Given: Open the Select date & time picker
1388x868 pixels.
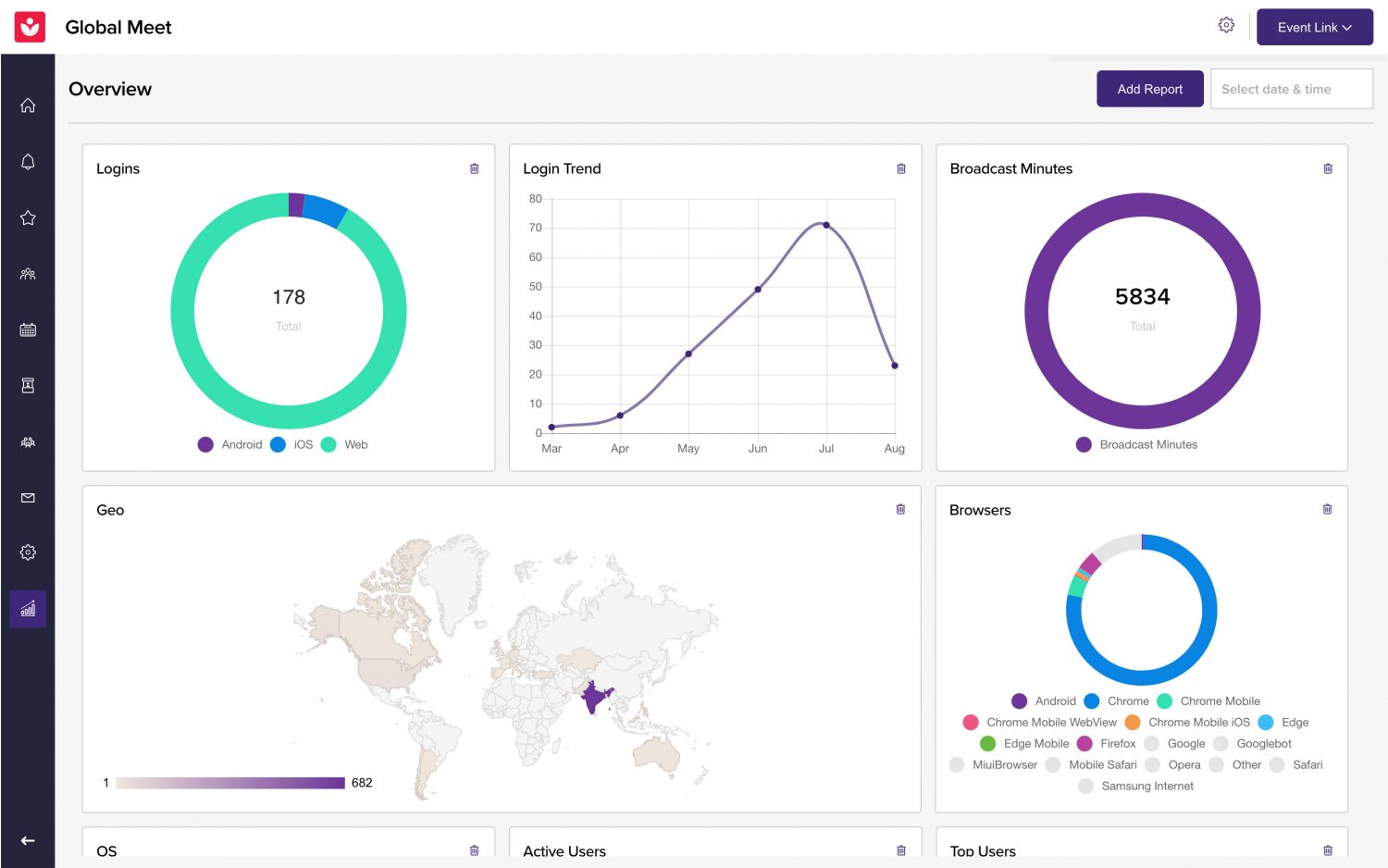Looking at the screenshot, I should pyautogui.click(x=1291, y=89).
